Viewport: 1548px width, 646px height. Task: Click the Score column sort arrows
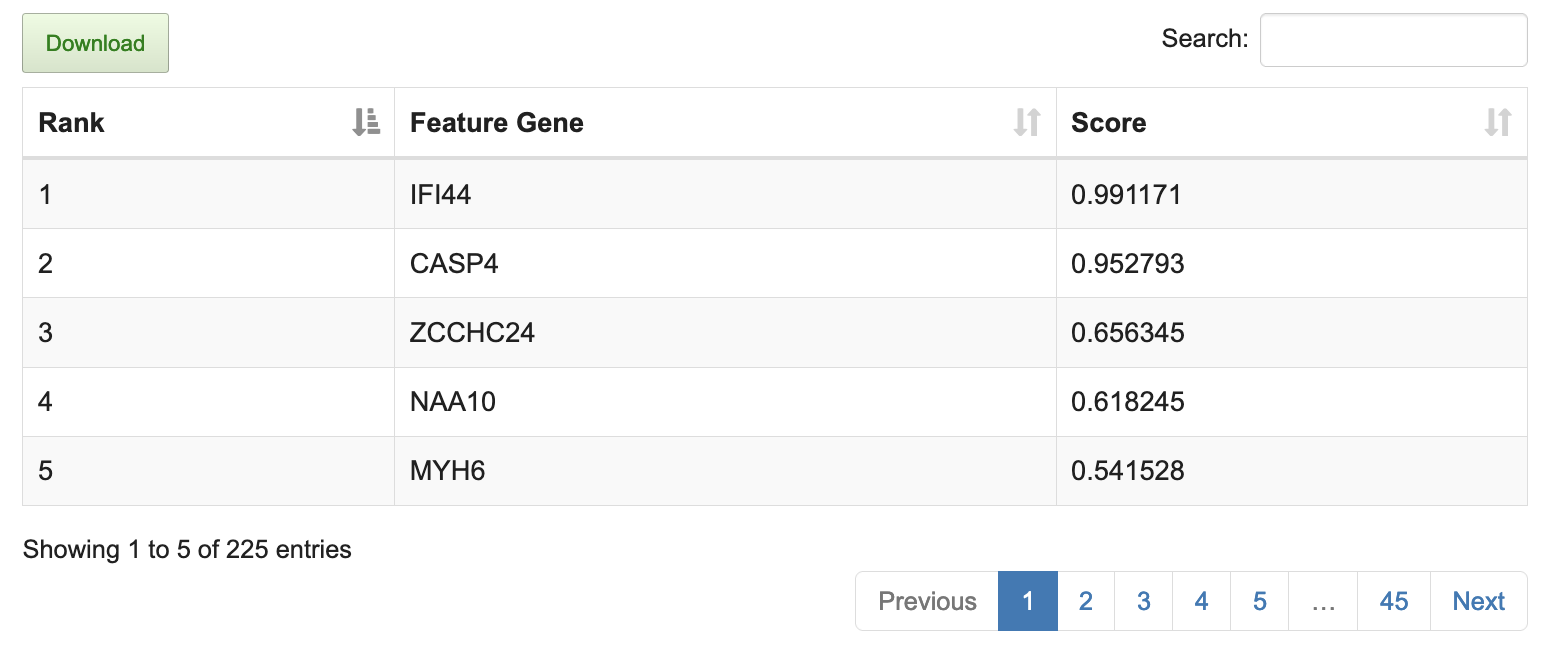coord(1497,122)
